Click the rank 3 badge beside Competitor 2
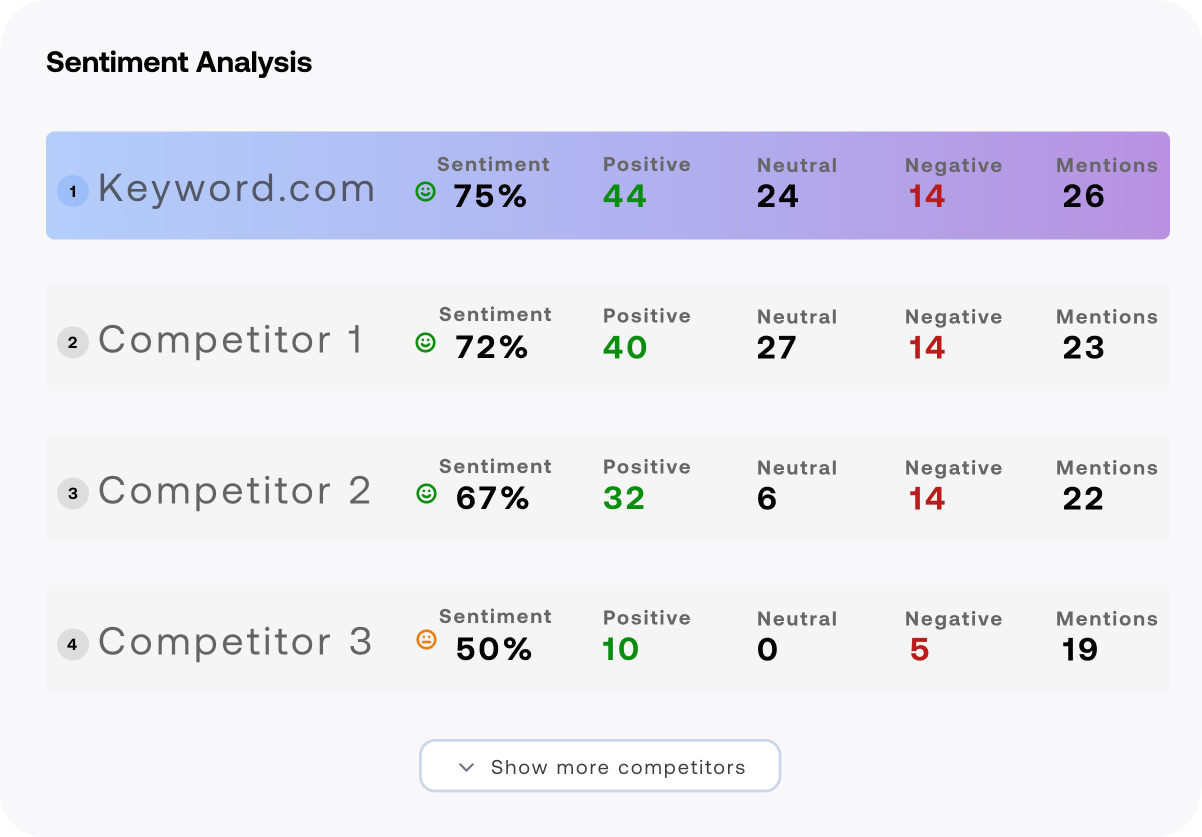This screenshot has width=1202, height=837. point(72,493)
